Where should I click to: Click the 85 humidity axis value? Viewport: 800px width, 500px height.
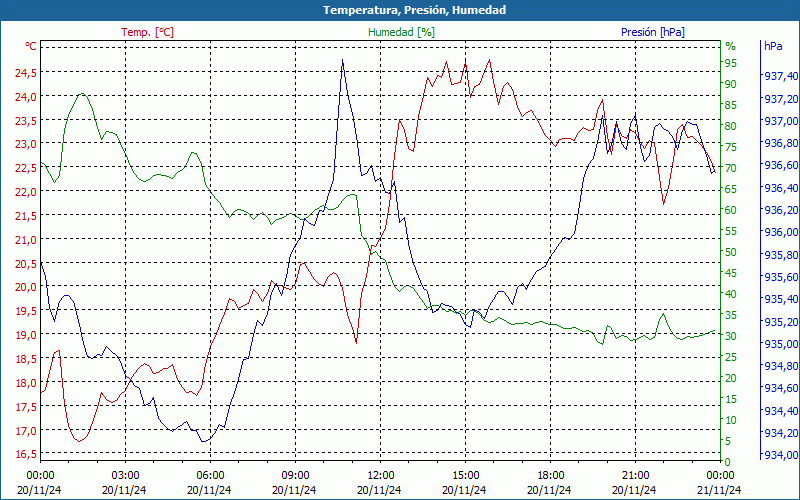click(x=731, y=105)
